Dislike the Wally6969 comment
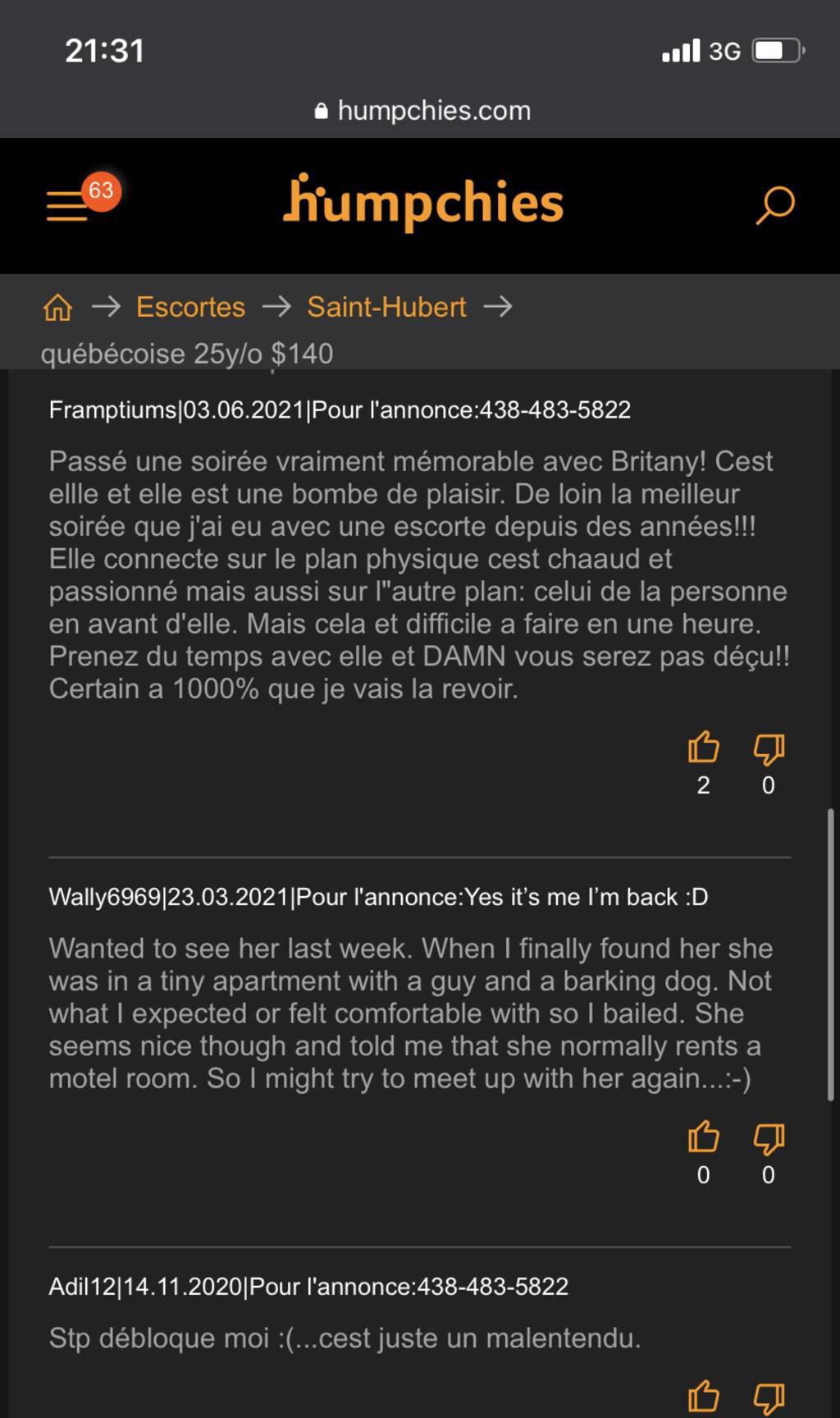The width and height of the screenshot is (840, 1418). click(x=769, y=1137)
